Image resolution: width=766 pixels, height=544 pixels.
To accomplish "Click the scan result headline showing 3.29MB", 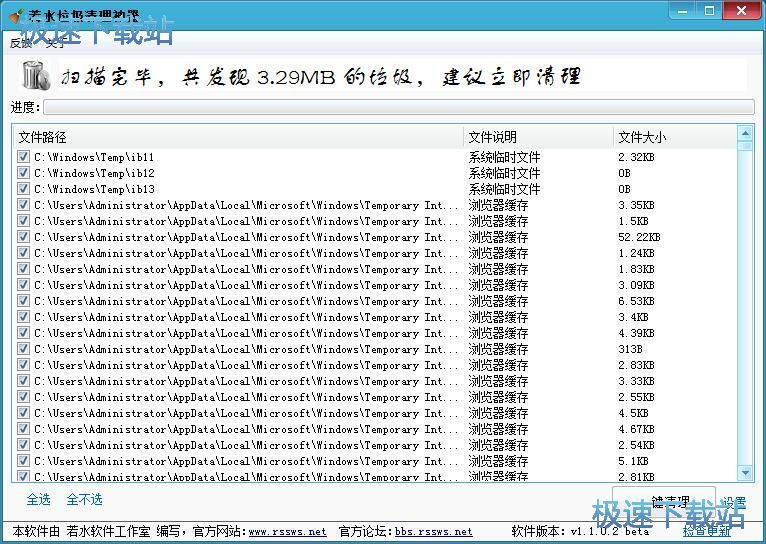I will pyautogui.click(x=321, y=77).
